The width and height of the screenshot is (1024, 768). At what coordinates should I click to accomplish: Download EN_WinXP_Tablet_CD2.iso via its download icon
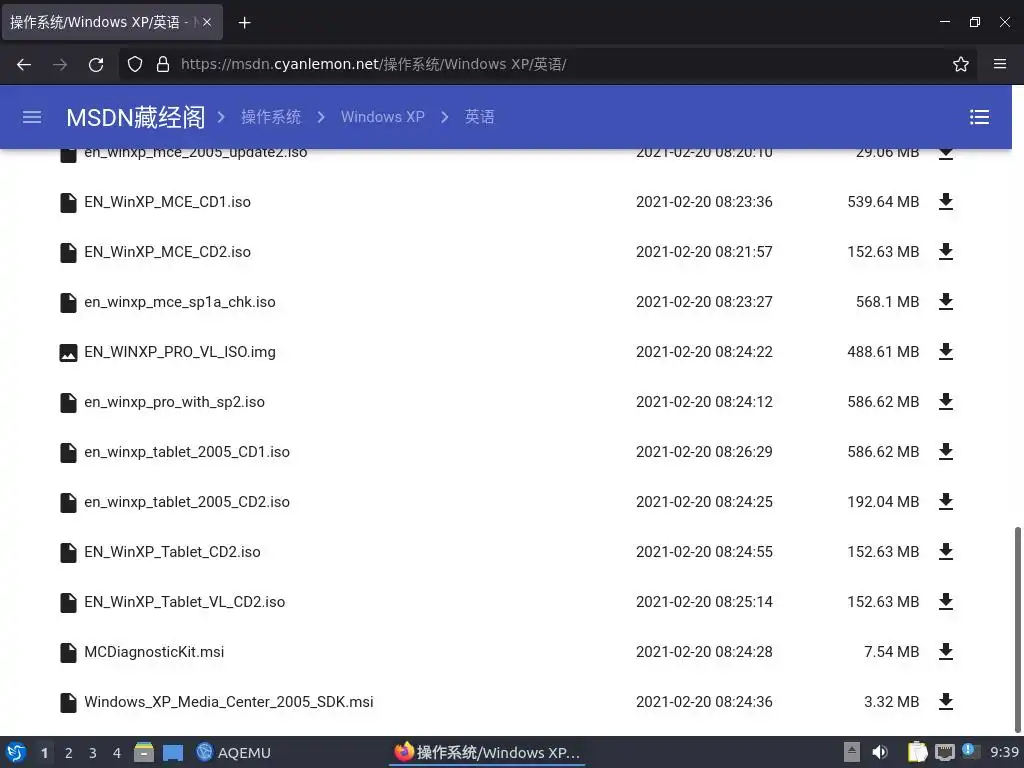tap(946, 552)
